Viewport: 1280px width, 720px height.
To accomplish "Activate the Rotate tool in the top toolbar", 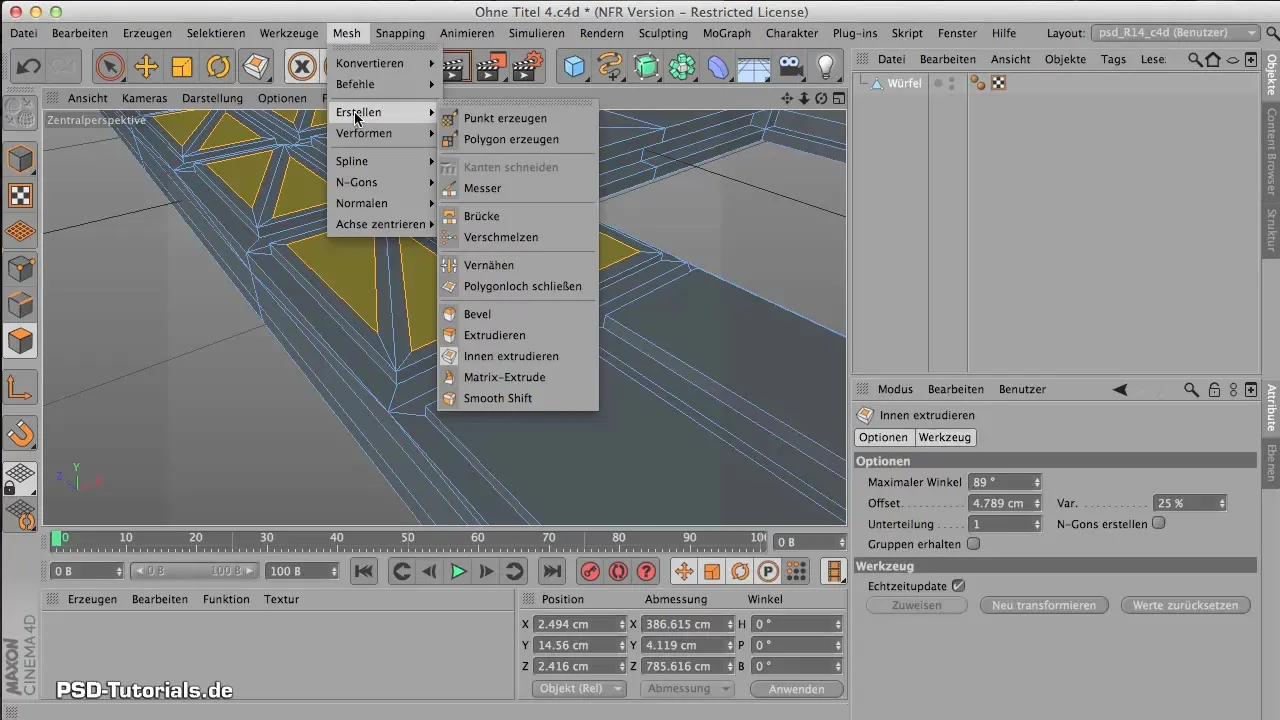I will click(x=218, y=67).
